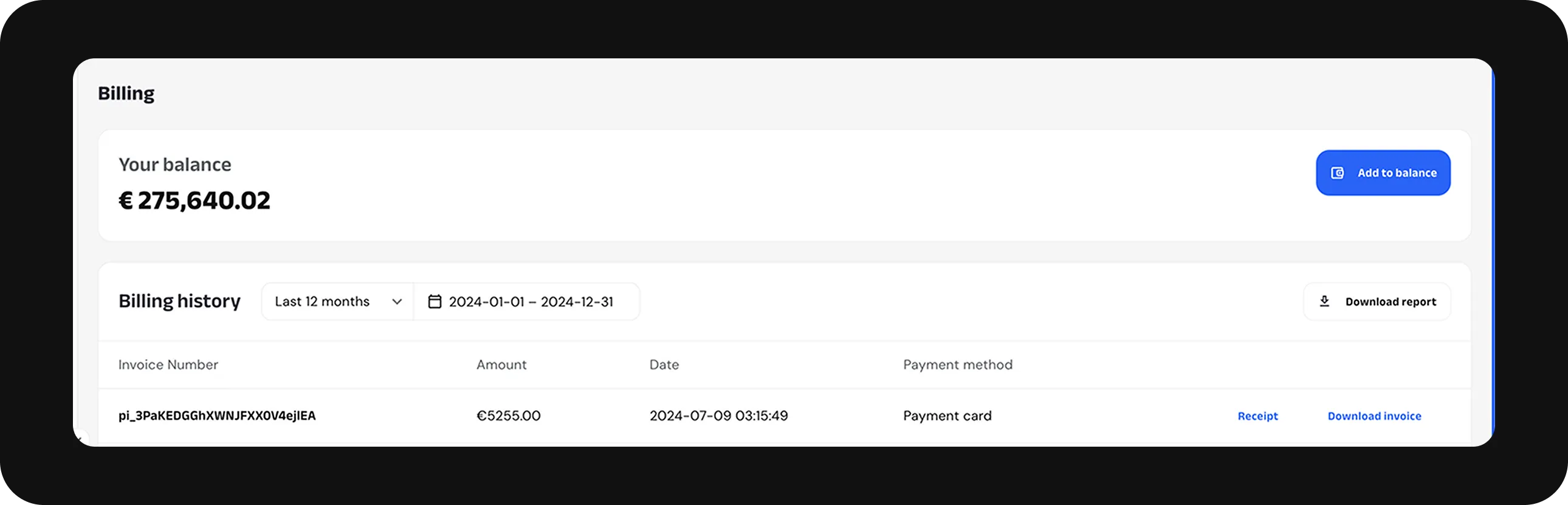Click the calendar icon beside the date range
1568x505 pixels.
(435, 302)
